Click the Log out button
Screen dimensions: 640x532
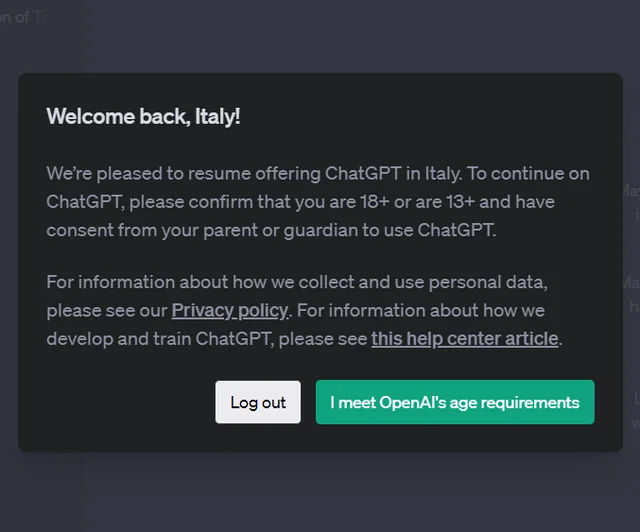point(258,402)
